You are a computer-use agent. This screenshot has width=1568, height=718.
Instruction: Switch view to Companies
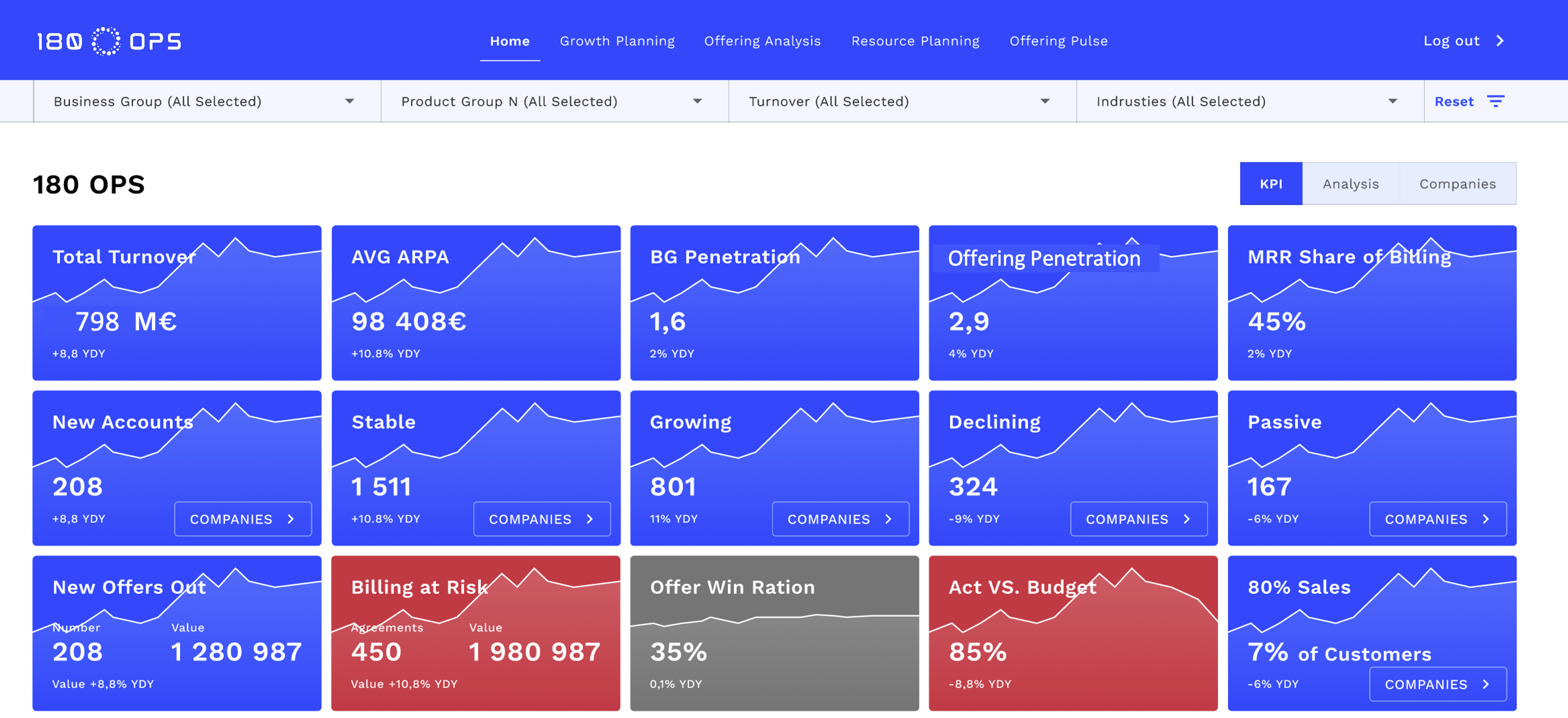[1457, 184]
